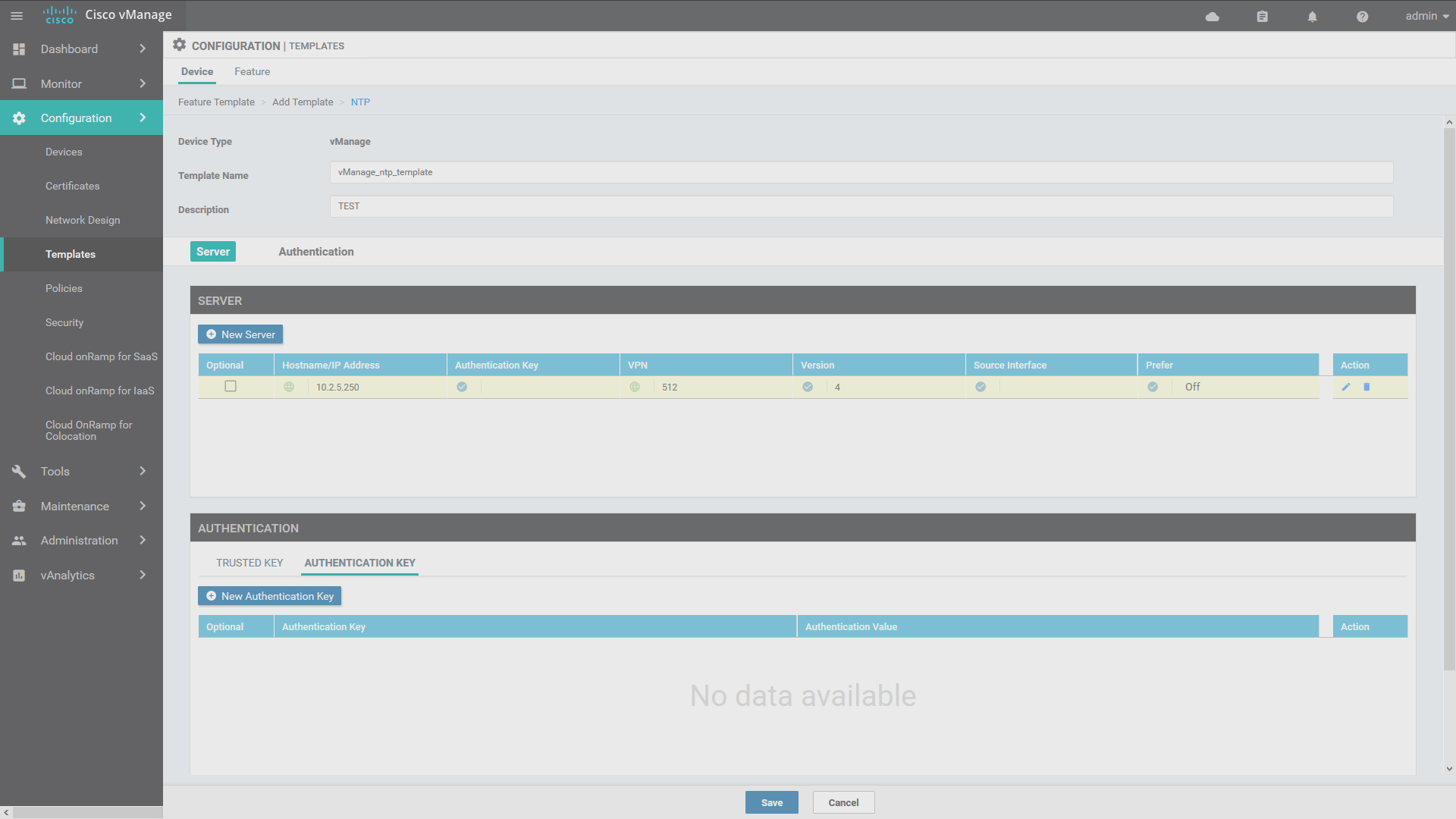This screenshot has width=1456, height=819.
Task: Click the New Authentication Key button
Action: pyautogui.click(x=270, y=596)
